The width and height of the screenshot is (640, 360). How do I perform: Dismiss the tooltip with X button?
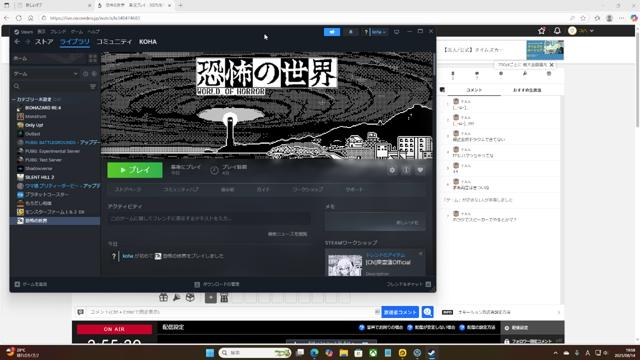pos(551,65)
